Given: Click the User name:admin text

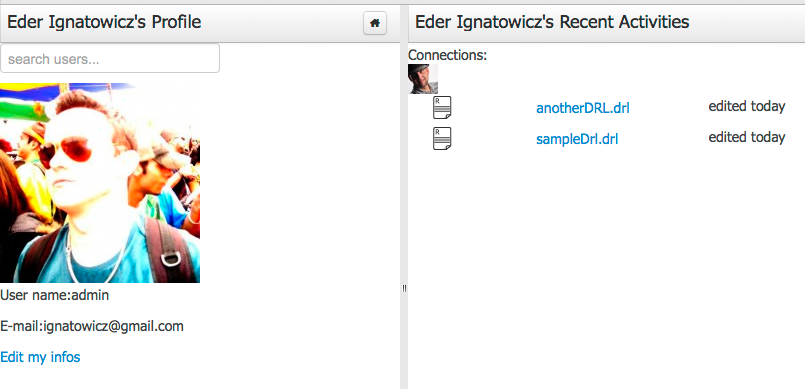Looking at the screenshot, I should pyautogui.click(x=54, y=296).
